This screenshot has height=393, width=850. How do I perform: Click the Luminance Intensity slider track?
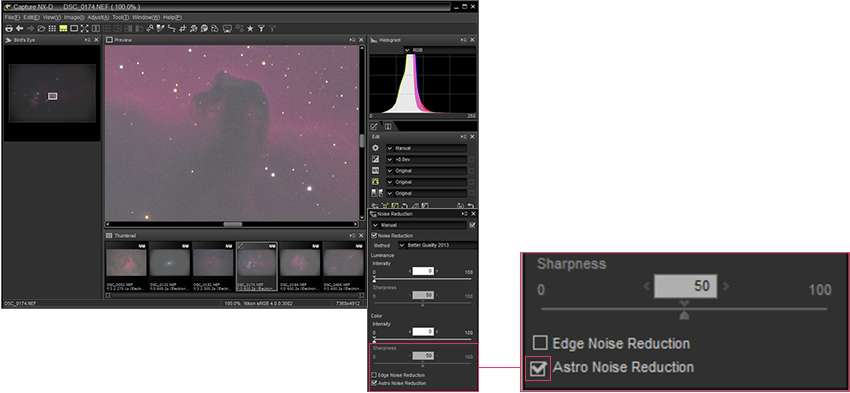[x=422, y=279]
